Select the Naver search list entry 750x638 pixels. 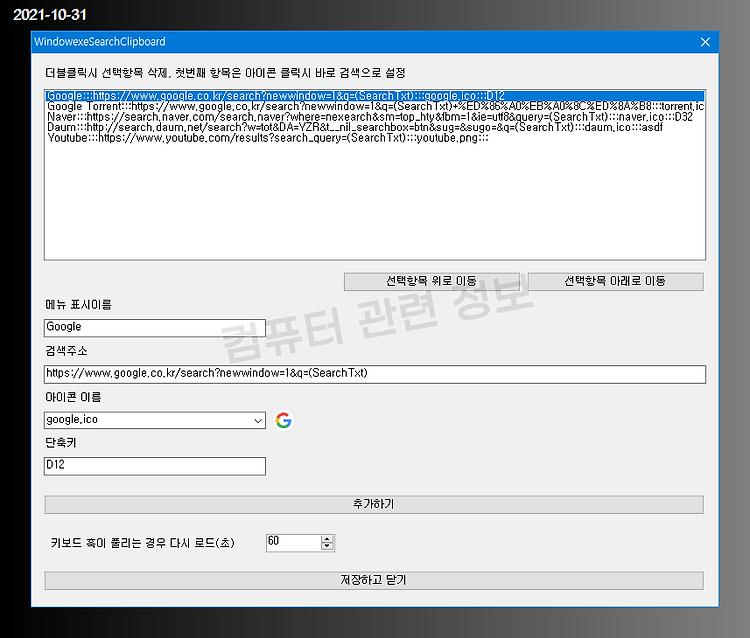click(x=375, y=117)
